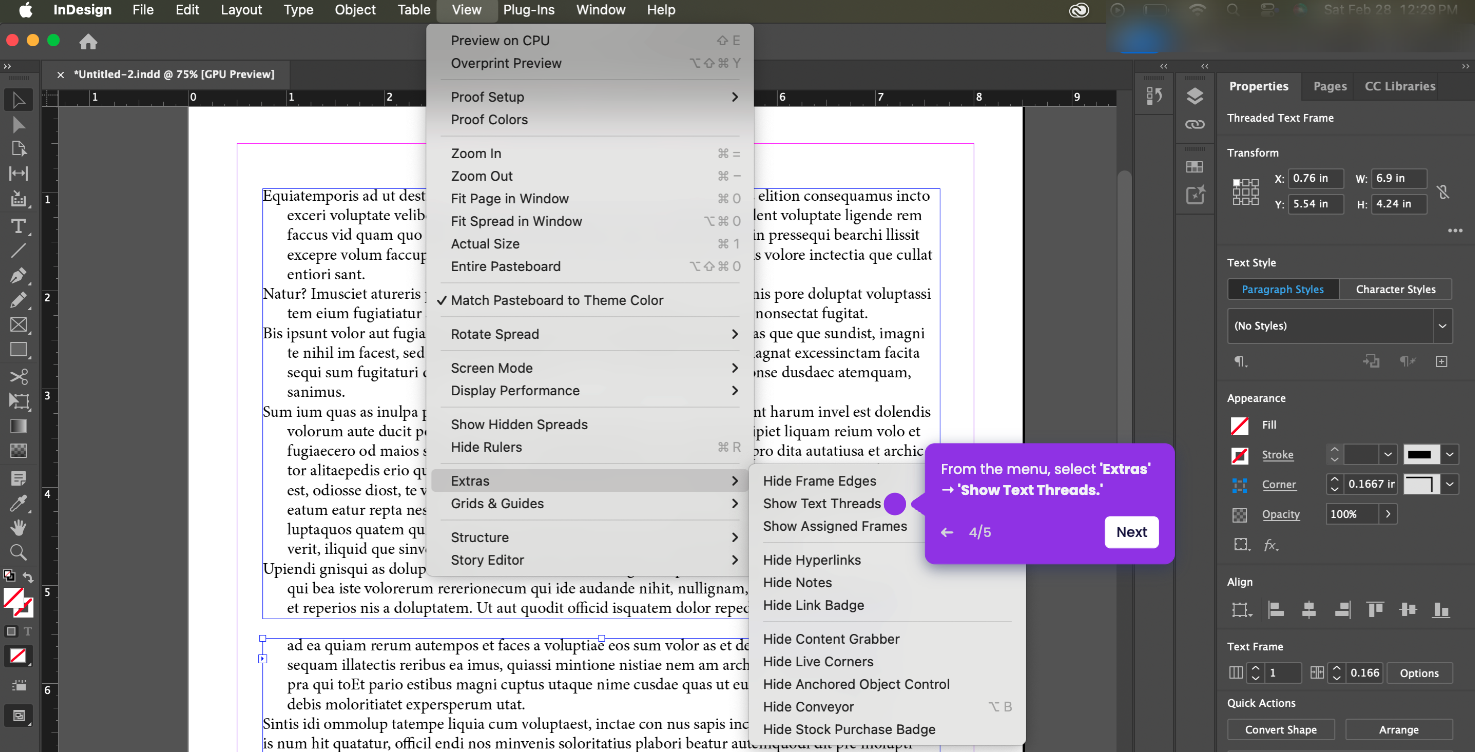1475x752 pixels.
Task: Select the Scissors tool
Action: (x=18, y=377)
